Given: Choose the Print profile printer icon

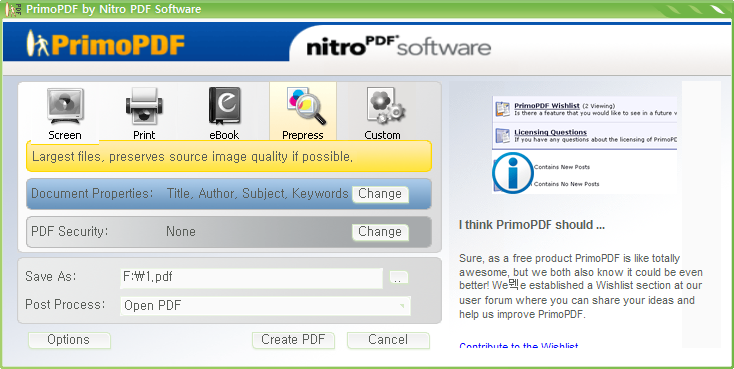Looking at the screenshot, I should [144, 107].
